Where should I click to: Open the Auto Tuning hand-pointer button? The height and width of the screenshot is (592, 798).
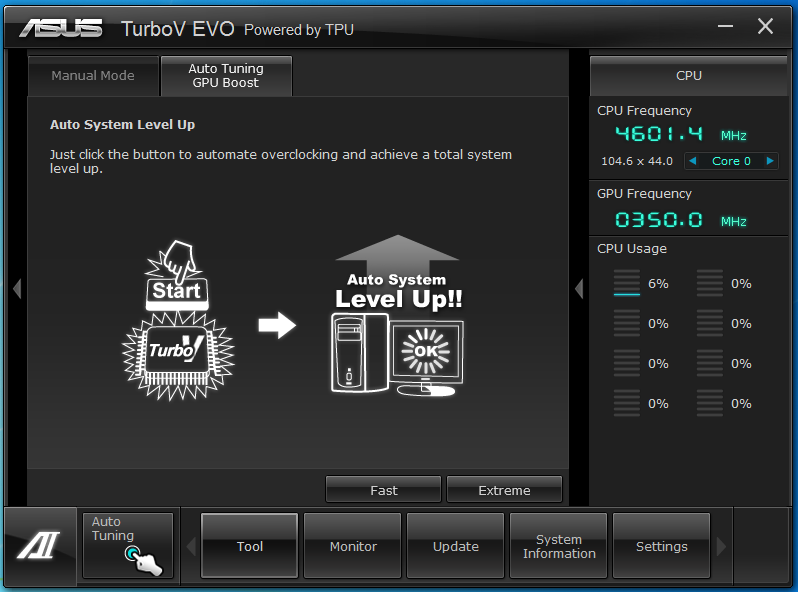pos(128,546)
